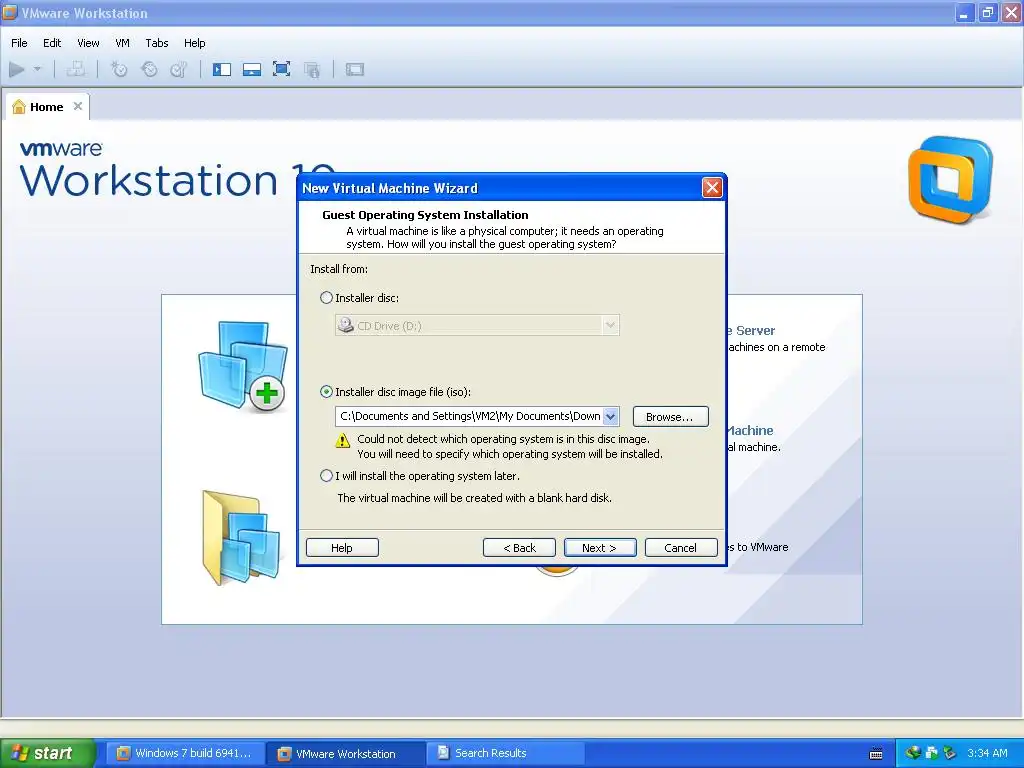Switch to the Home tab

point(46,107)
